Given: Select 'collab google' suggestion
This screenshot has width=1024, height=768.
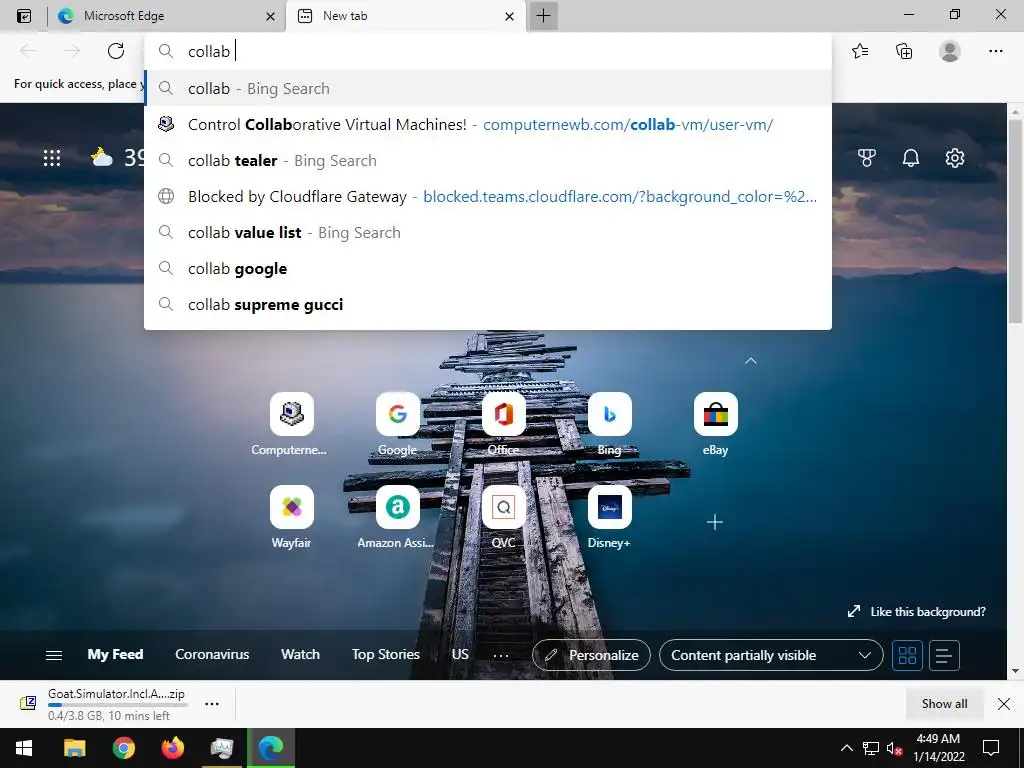Looking at the screenshot, I should point(488,268).
